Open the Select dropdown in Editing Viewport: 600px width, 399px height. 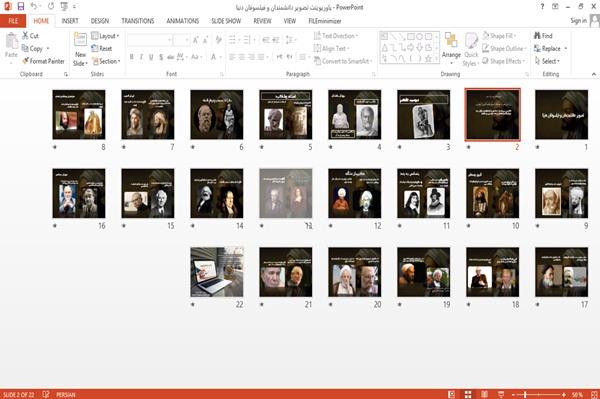click(x=547, y=61)
